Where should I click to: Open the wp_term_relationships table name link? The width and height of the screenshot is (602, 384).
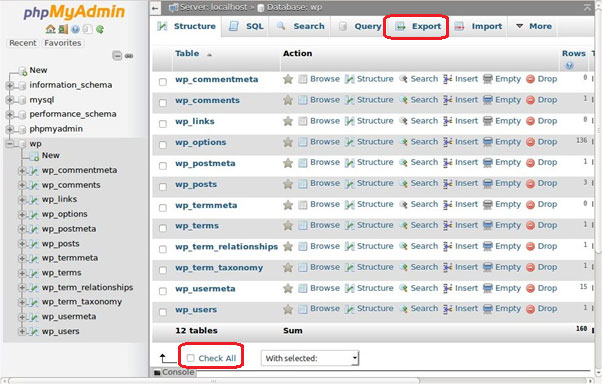(227, 247)
